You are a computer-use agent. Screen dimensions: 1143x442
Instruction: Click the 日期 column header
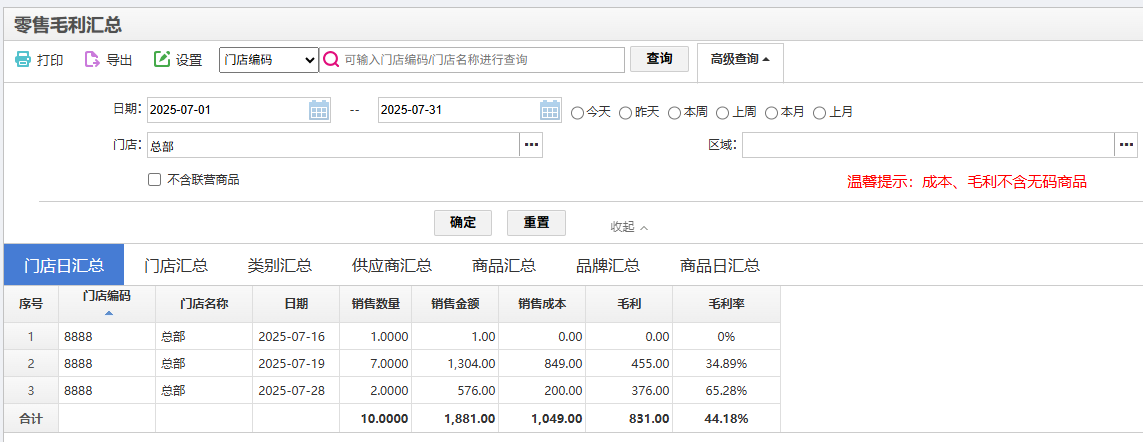pos(296,304)
